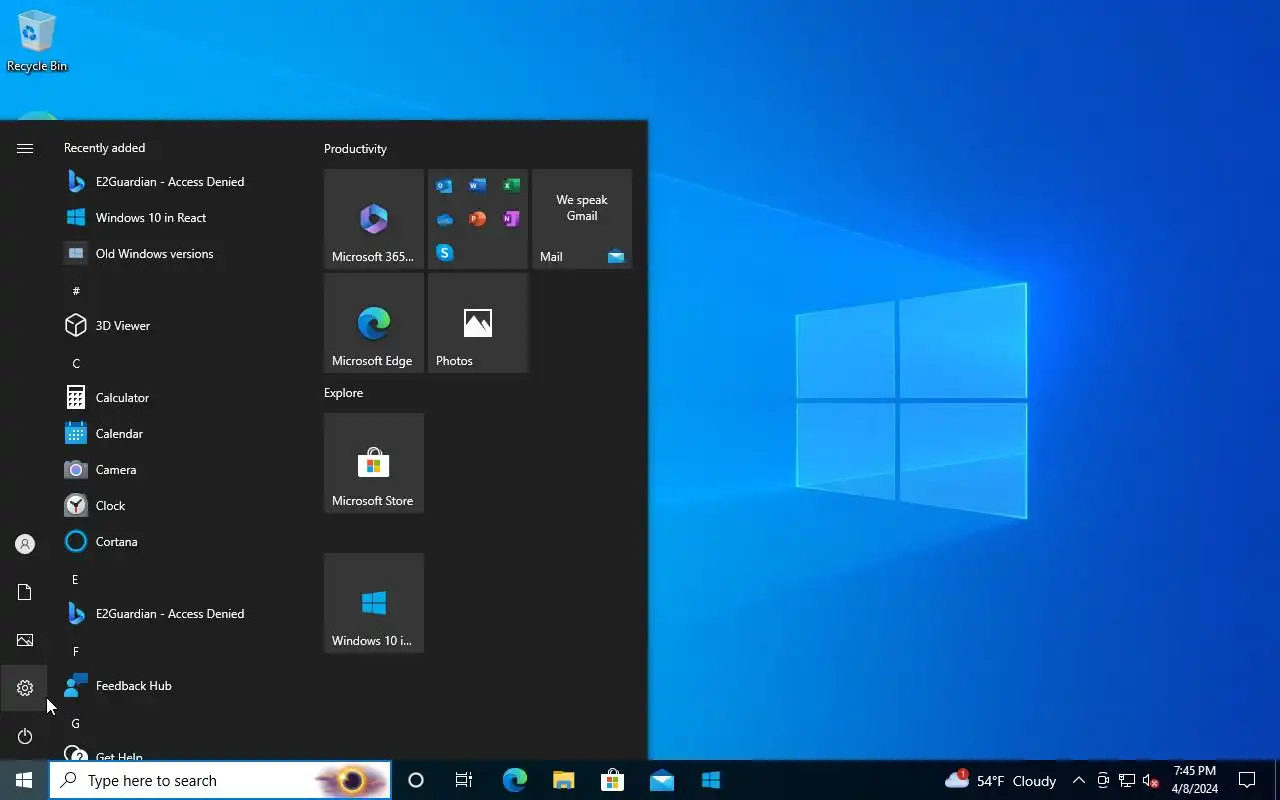The image size is (1280, 800).
Task: Click the Recently added heading
Action: tap(104, 148)
